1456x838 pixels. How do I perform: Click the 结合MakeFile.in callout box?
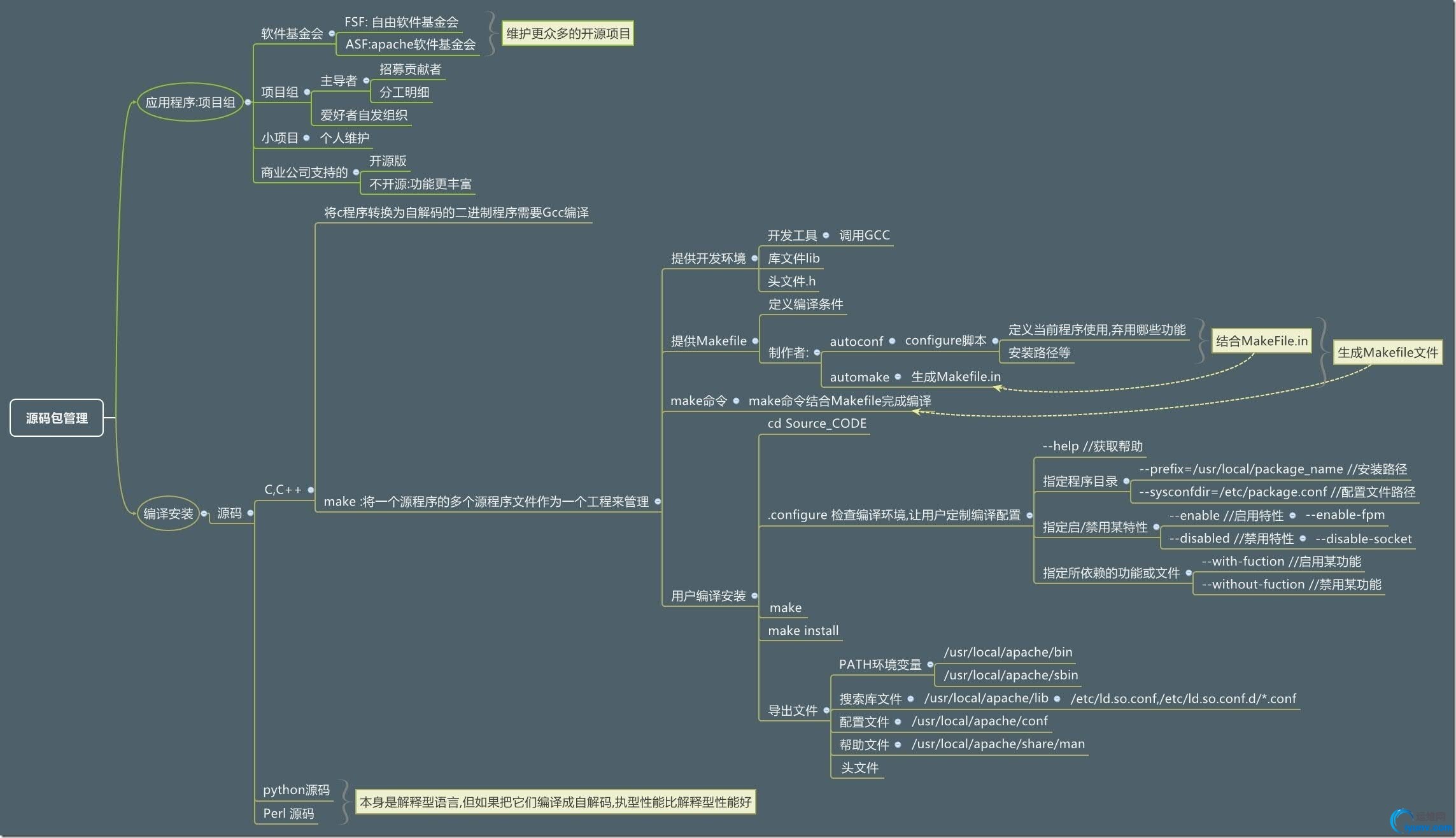pos(1261,341)
